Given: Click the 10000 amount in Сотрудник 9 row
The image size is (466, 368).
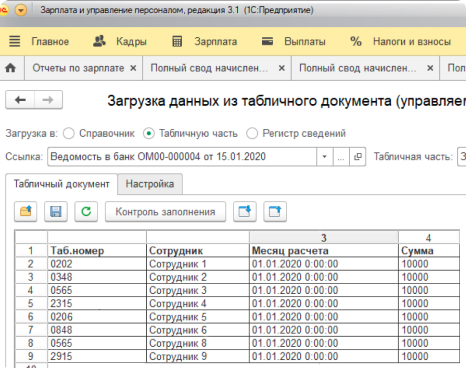Looking at the screenshot, I should (429, 356).
